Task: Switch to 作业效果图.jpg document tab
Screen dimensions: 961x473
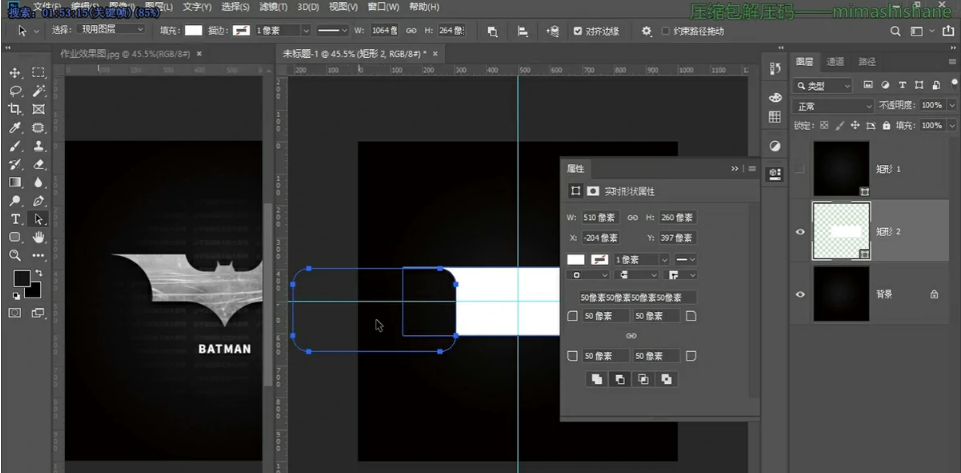Action: (126, 54)
